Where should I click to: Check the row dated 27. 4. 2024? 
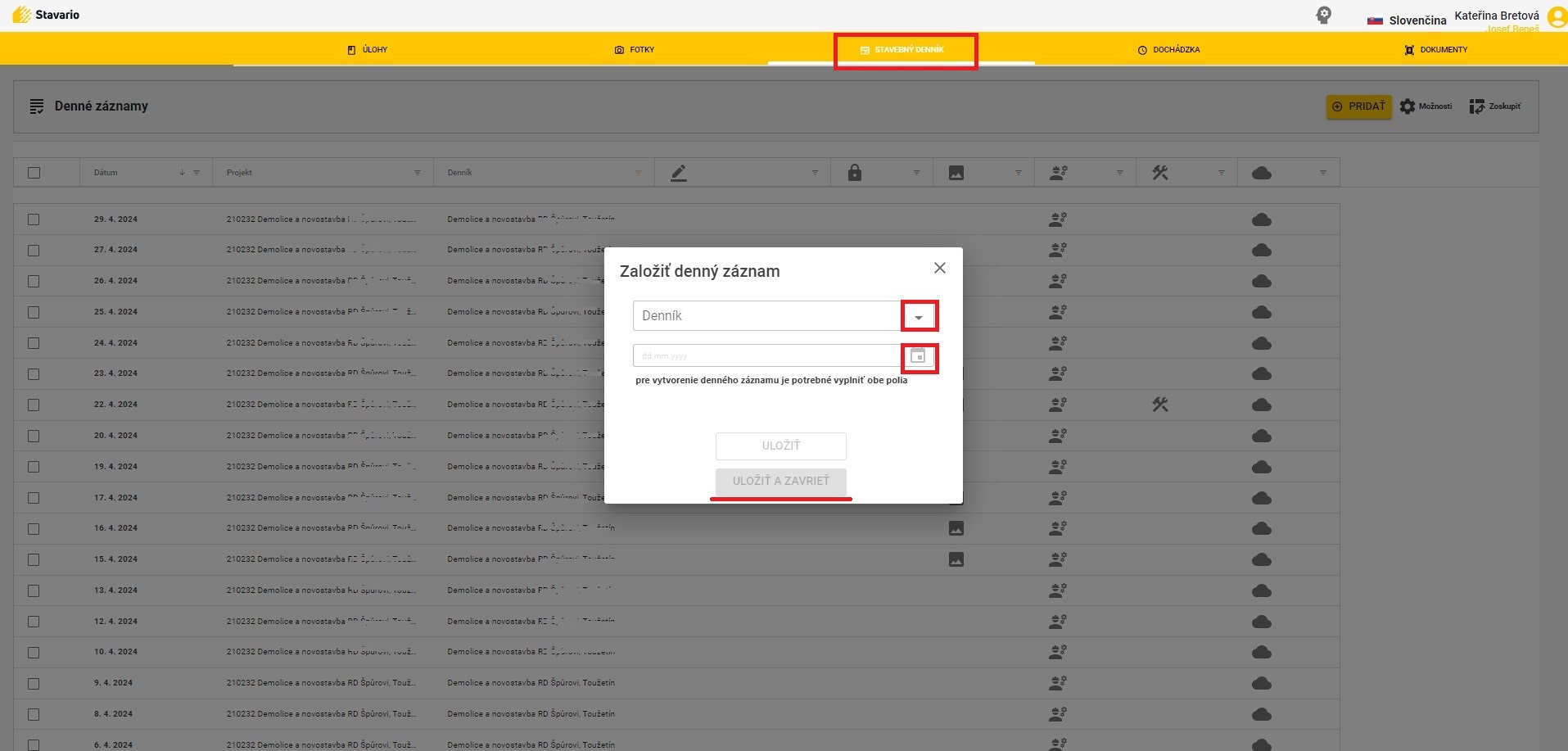[x=34, y=250]
